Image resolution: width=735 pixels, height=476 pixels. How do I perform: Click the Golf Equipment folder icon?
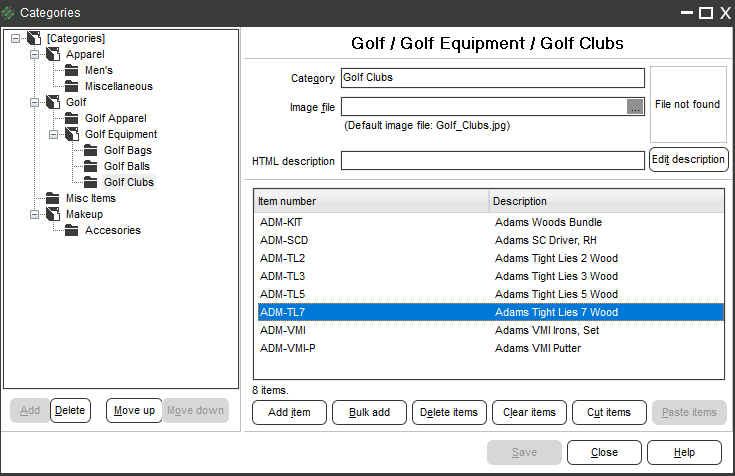click(72, 134)
